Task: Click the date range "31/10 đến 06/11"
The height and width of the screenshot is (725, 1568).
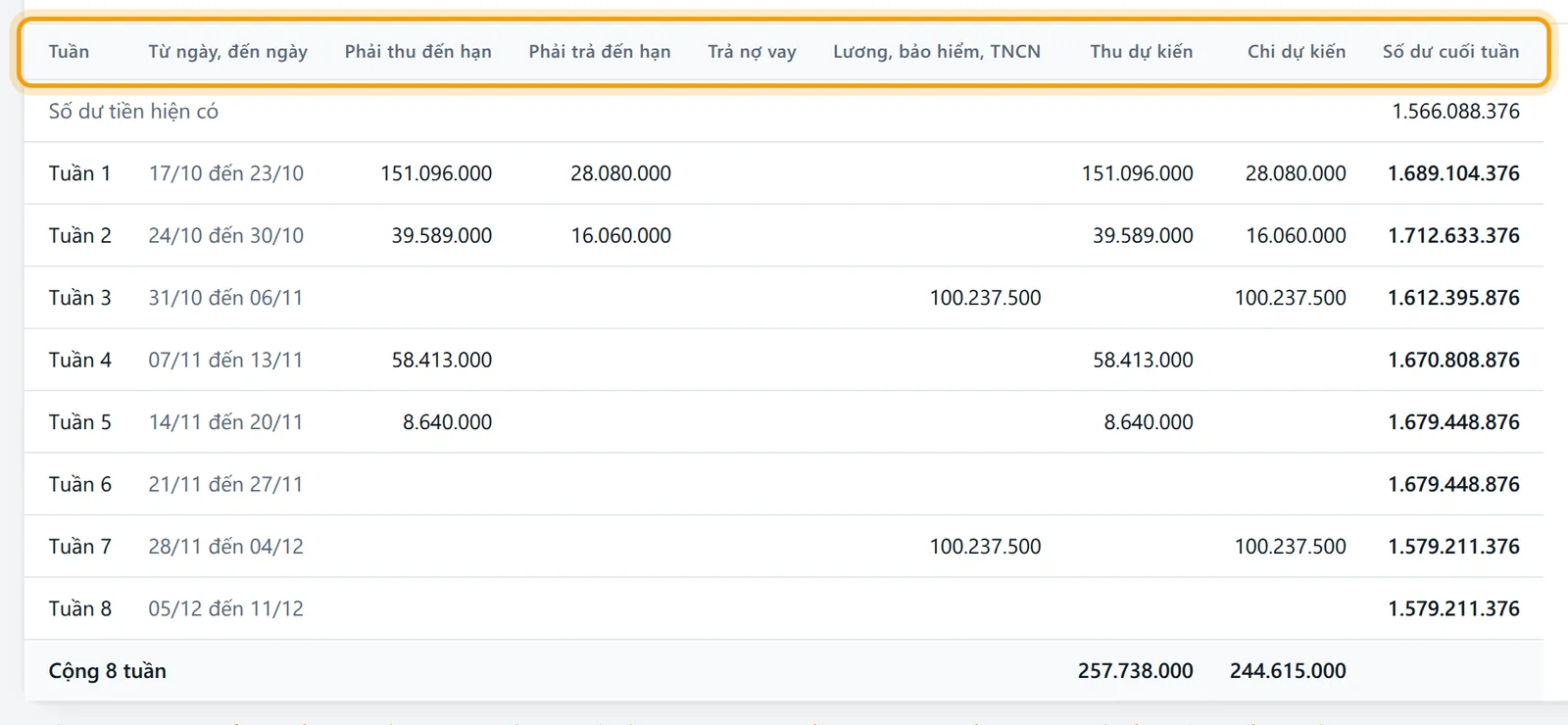Action: pyautogui.click(x=226, y=298)
